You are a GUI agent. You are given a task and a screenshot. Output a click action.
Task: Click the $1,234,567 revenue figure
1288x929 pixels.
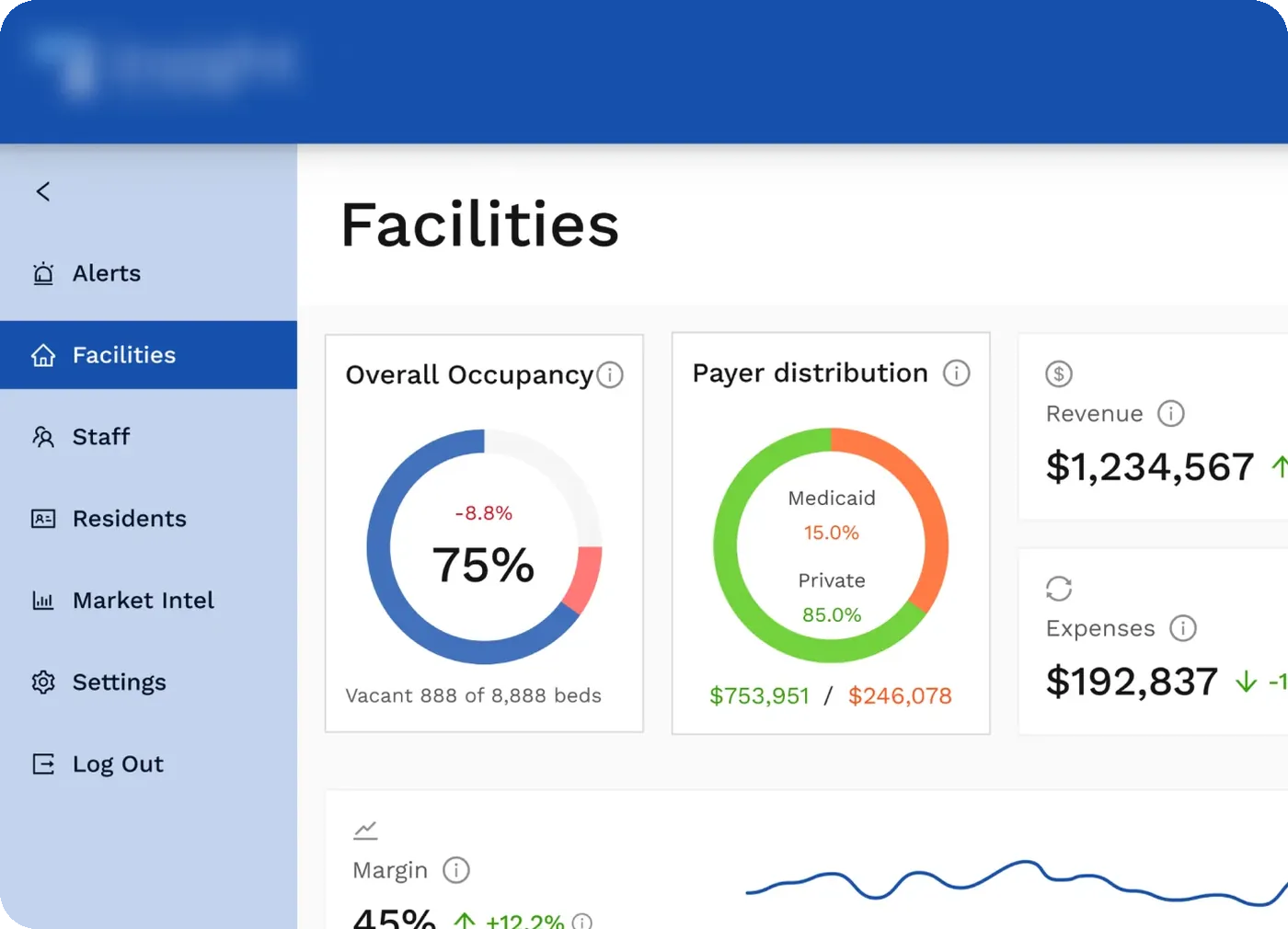(1150, 467)
